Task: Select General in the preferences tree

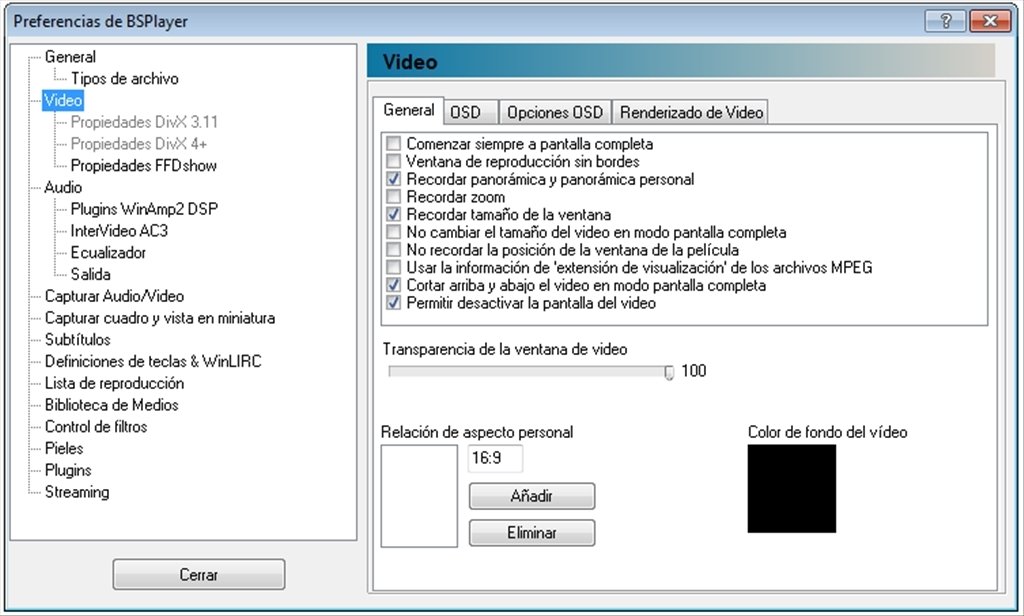Action: point(71,57)
